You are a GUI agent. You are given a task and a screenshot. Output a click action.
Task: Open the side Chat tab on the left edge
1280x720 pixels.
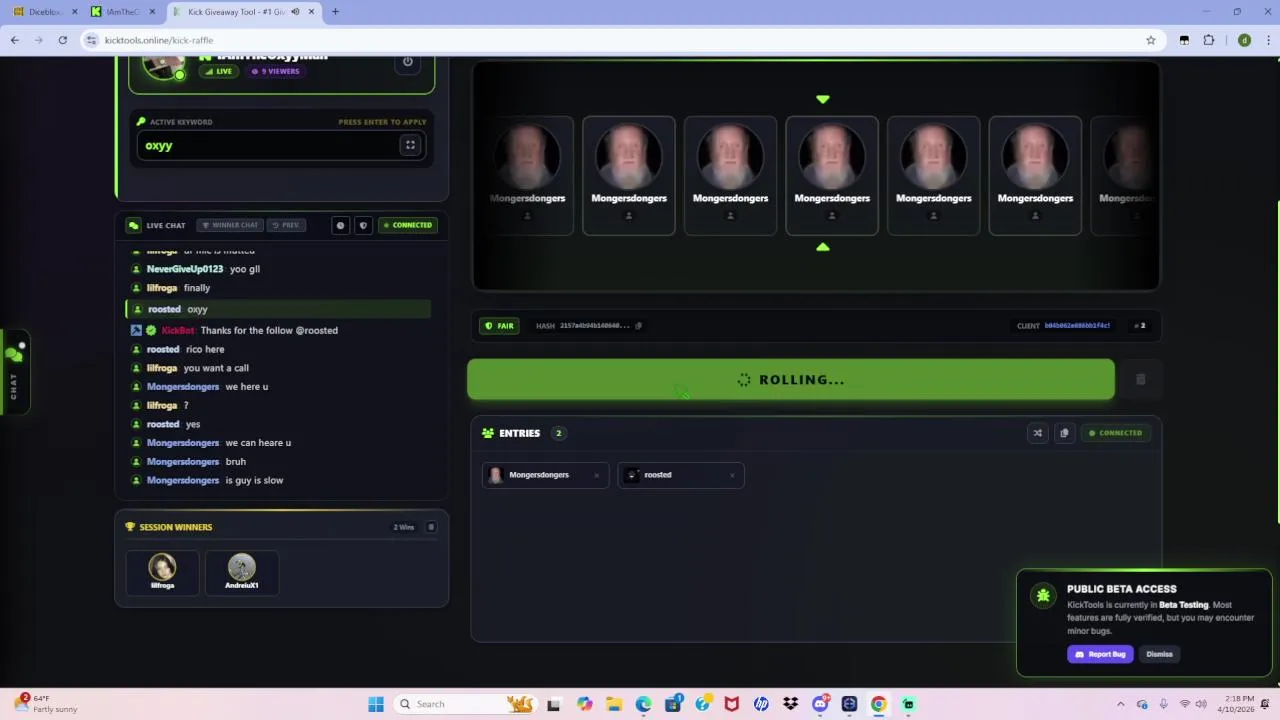(14, 372)
